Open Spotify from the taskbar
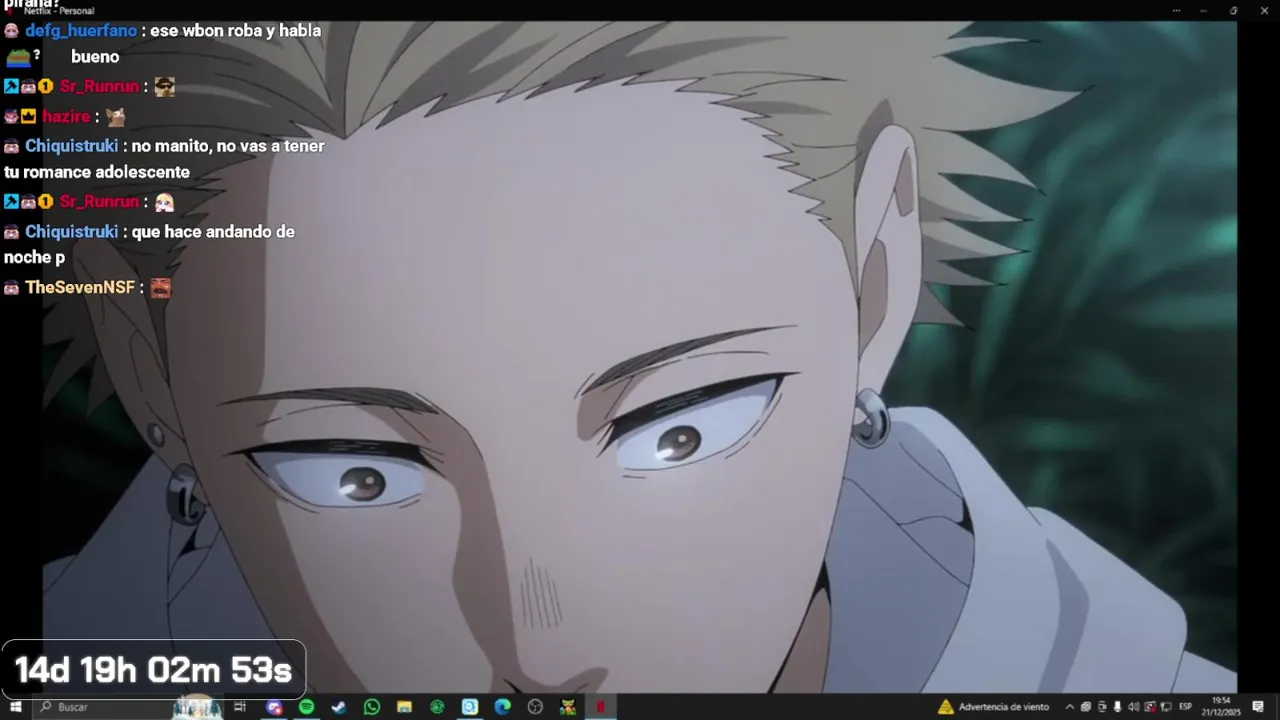 tap(306, 707)
